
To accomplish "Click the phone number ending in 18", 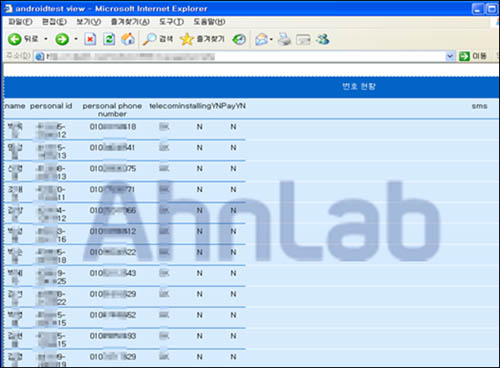I will click(113, 127).
